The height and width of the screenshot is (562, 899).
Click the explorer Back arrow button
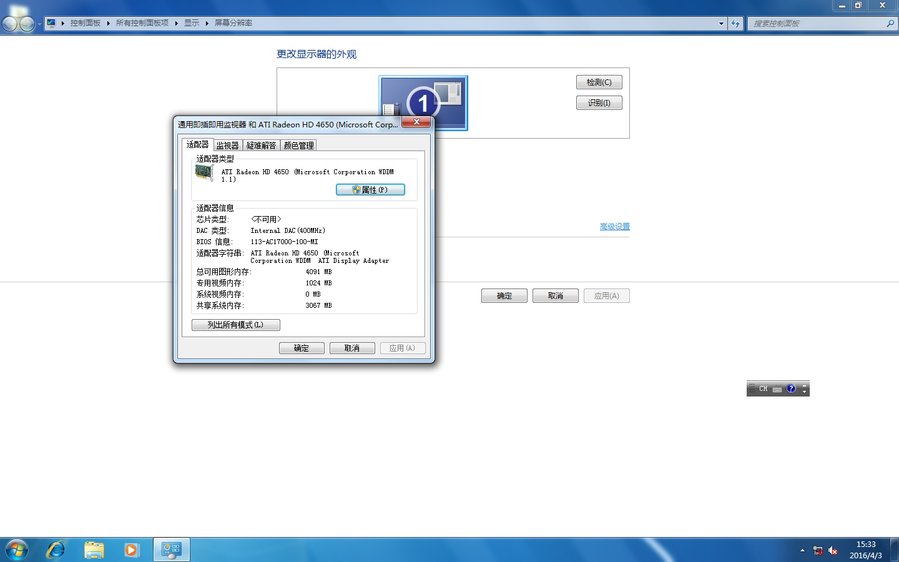pyautogui.click(x=12, y=22)
